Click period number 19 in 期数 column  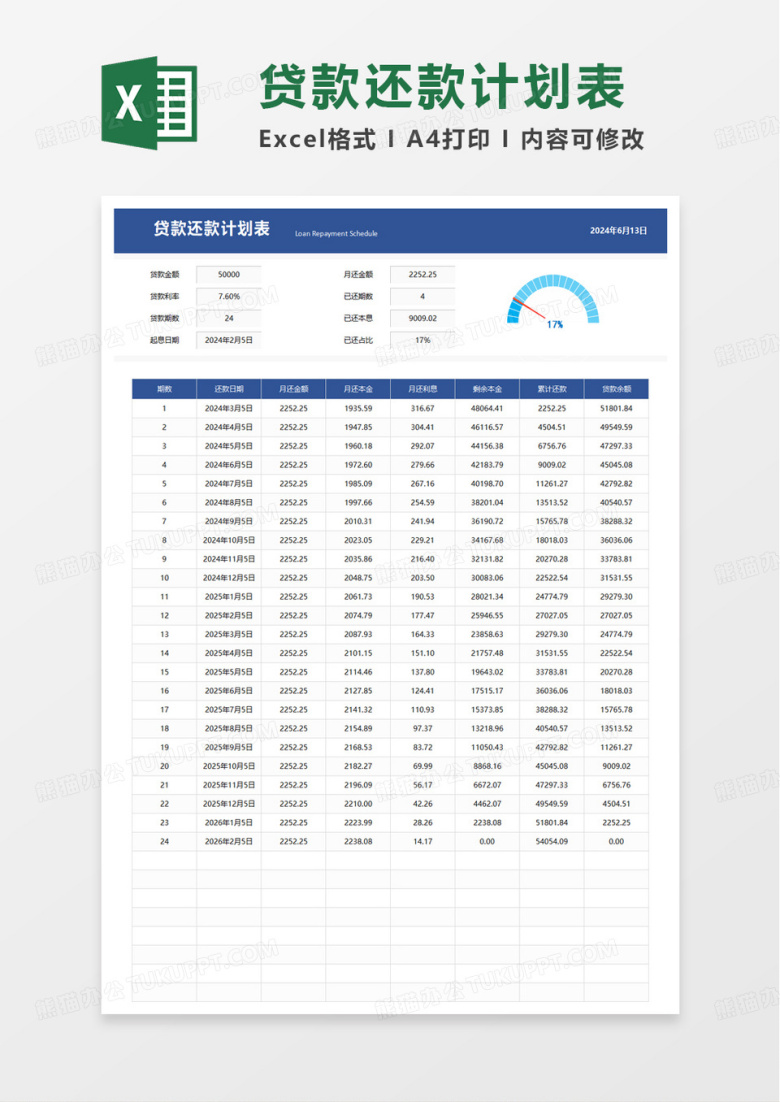pos(164,747)
